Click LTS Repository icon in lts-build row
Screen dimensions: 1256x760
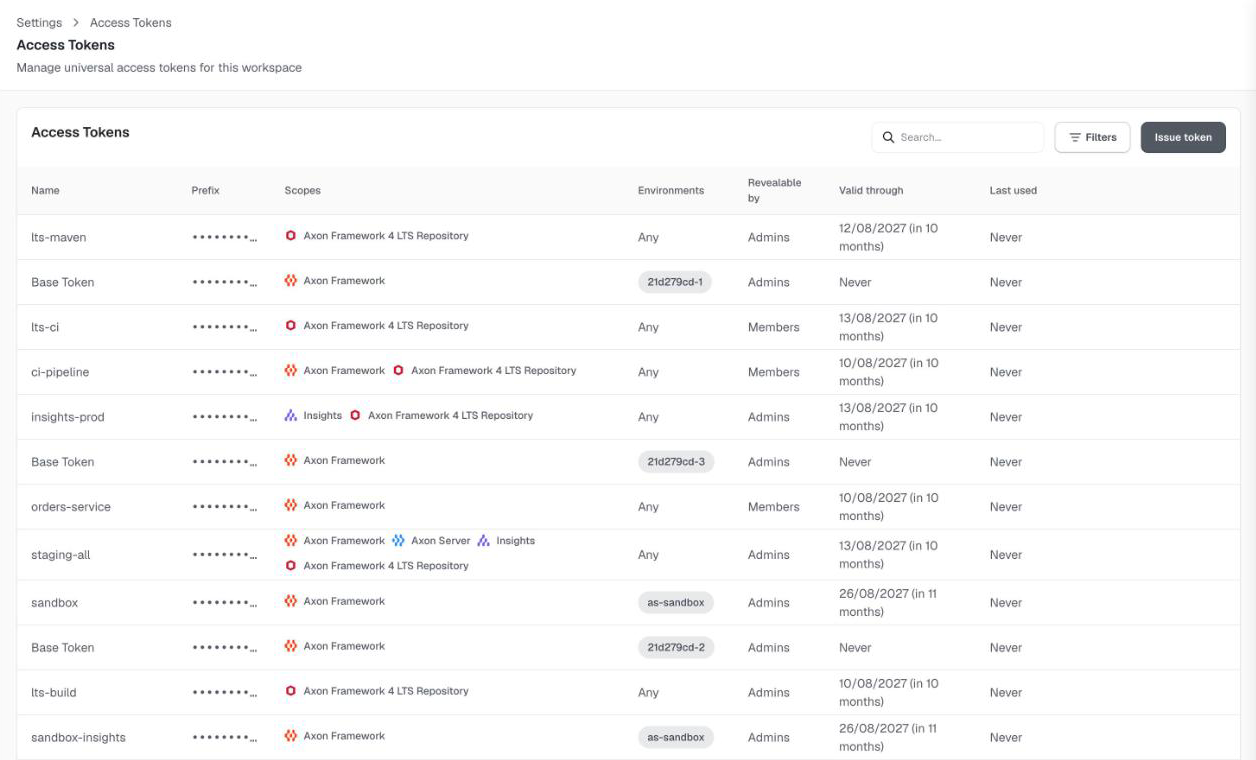coord(291,691)
